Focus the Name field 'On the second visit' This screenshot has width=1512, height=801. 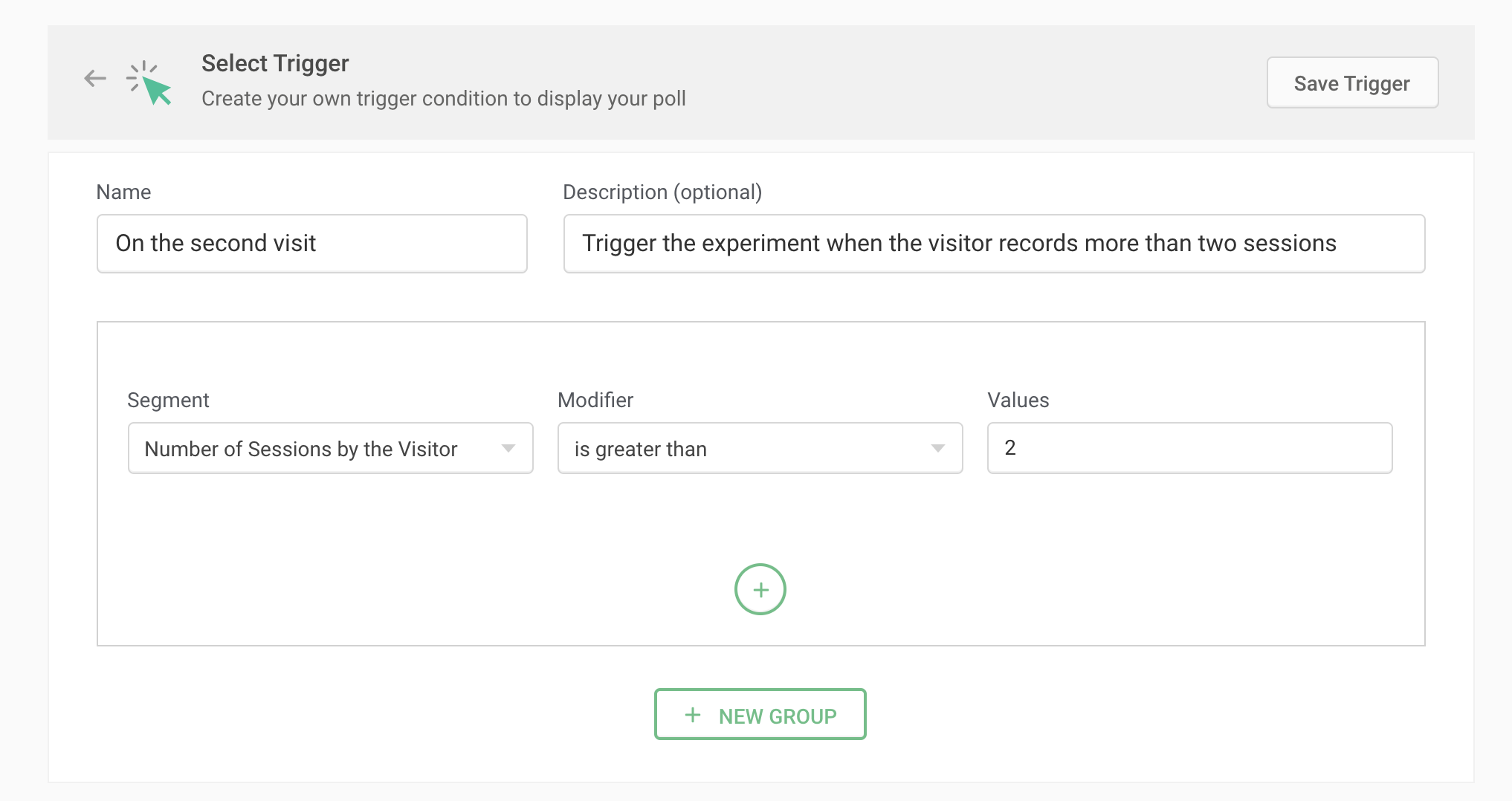[x=311, y=244]
